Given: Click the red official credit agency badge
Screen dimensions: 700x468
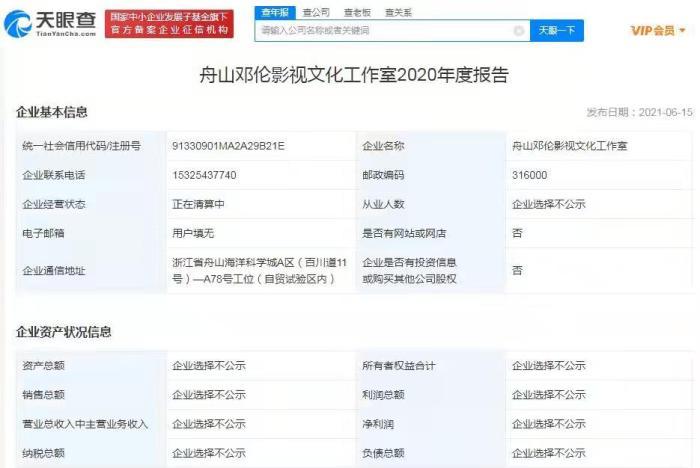Looking at the screenshot, I should (169, 24).
